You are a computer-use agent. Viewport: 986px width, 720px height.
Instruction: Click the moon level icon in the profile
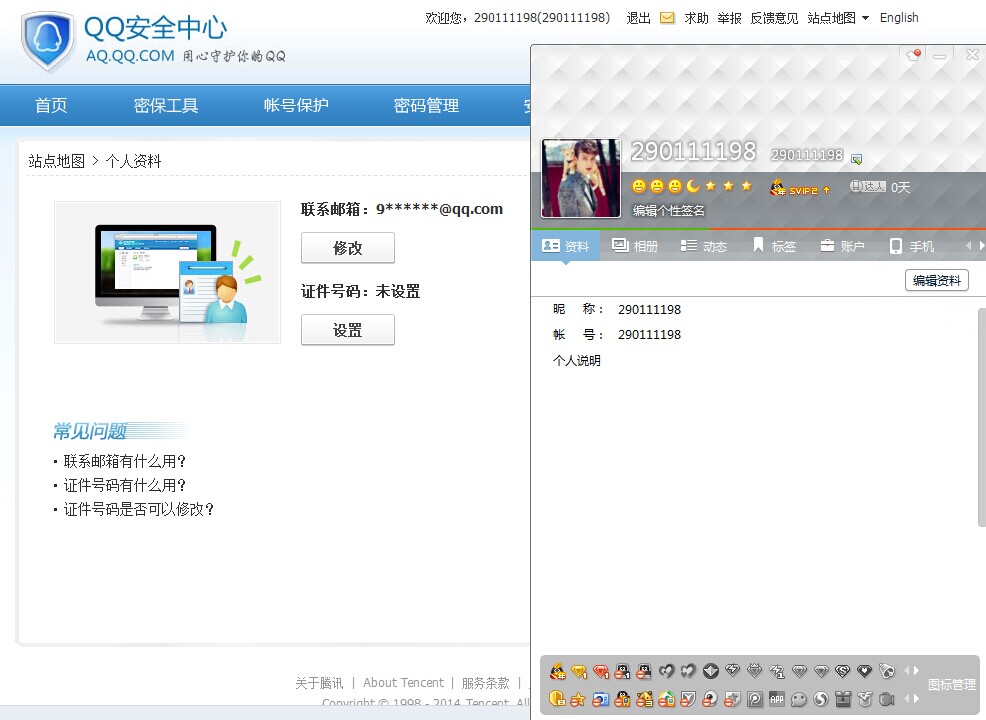point(692,186)
